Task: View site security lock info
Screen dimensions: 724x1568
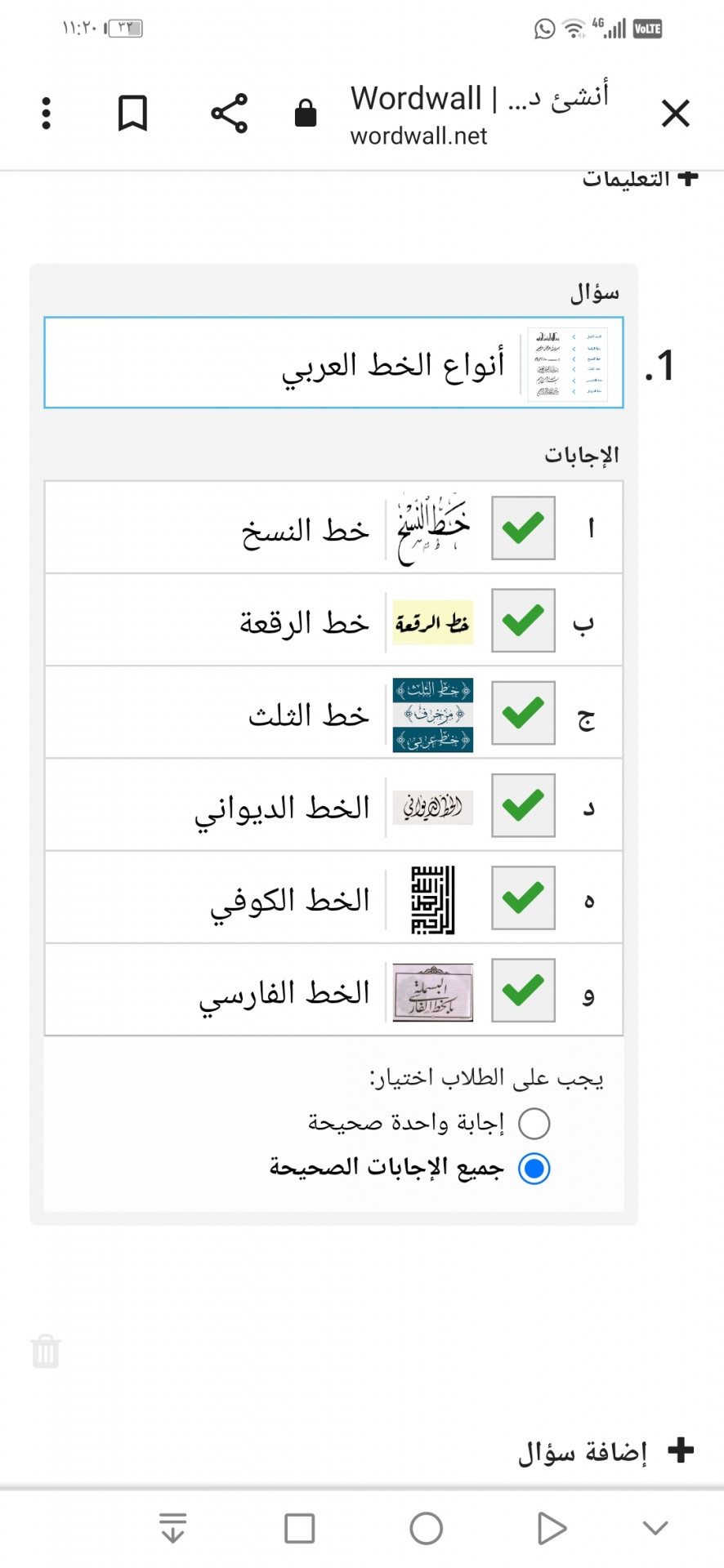Action: tap(306, 114)
